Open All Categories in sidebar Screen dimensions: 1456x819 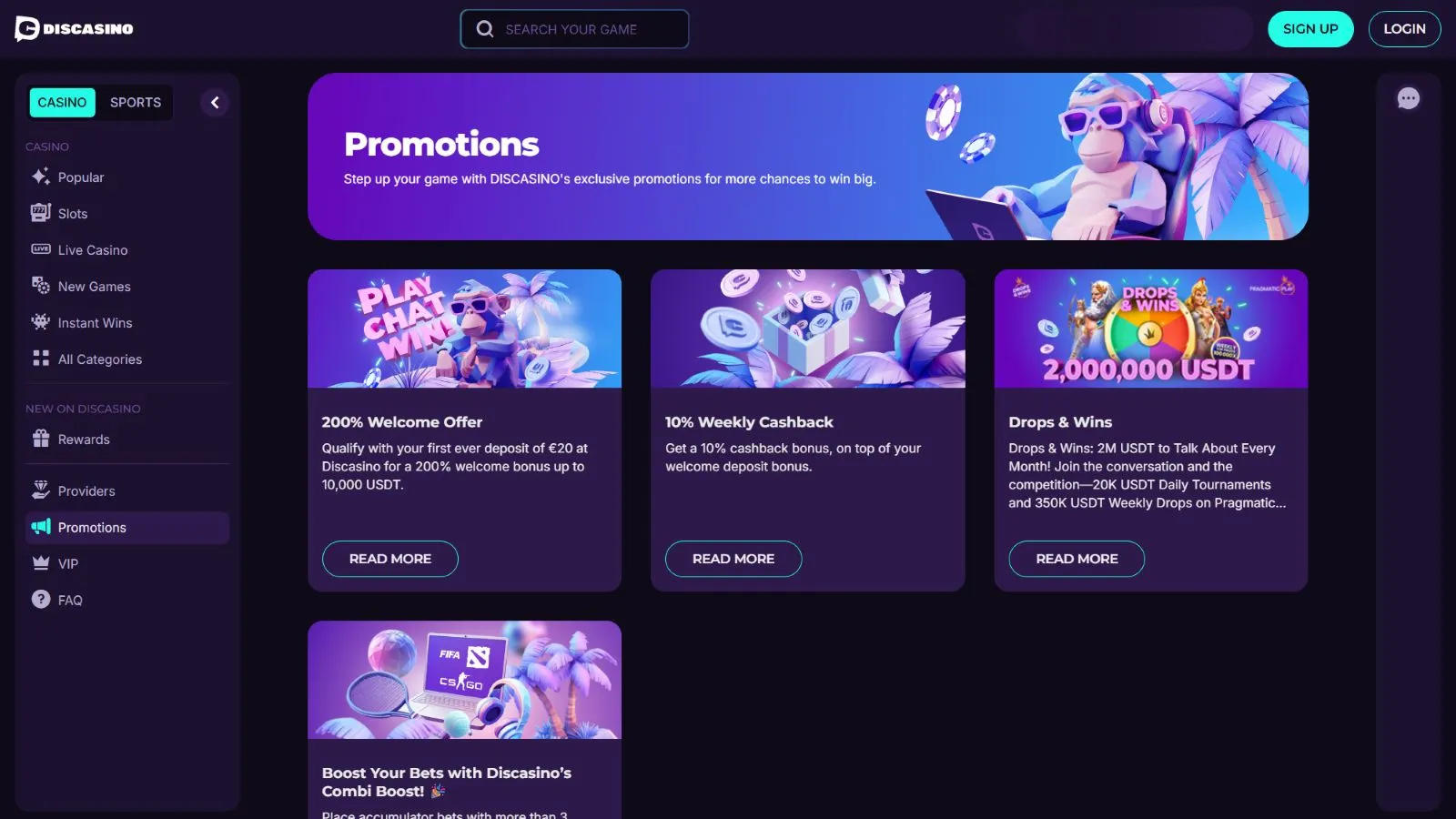(100, 359)
